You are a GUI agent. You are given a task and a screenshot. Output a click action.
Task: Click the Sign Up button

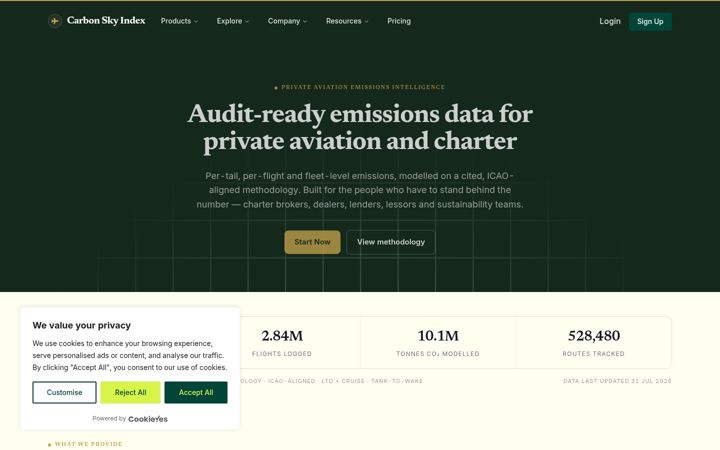650,22
